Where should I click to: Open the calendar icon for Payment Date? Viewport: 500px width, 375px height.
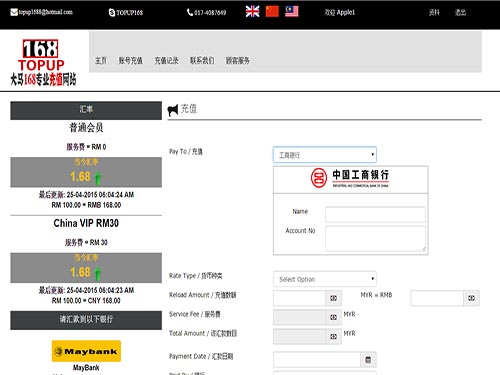tap(368, 360)
